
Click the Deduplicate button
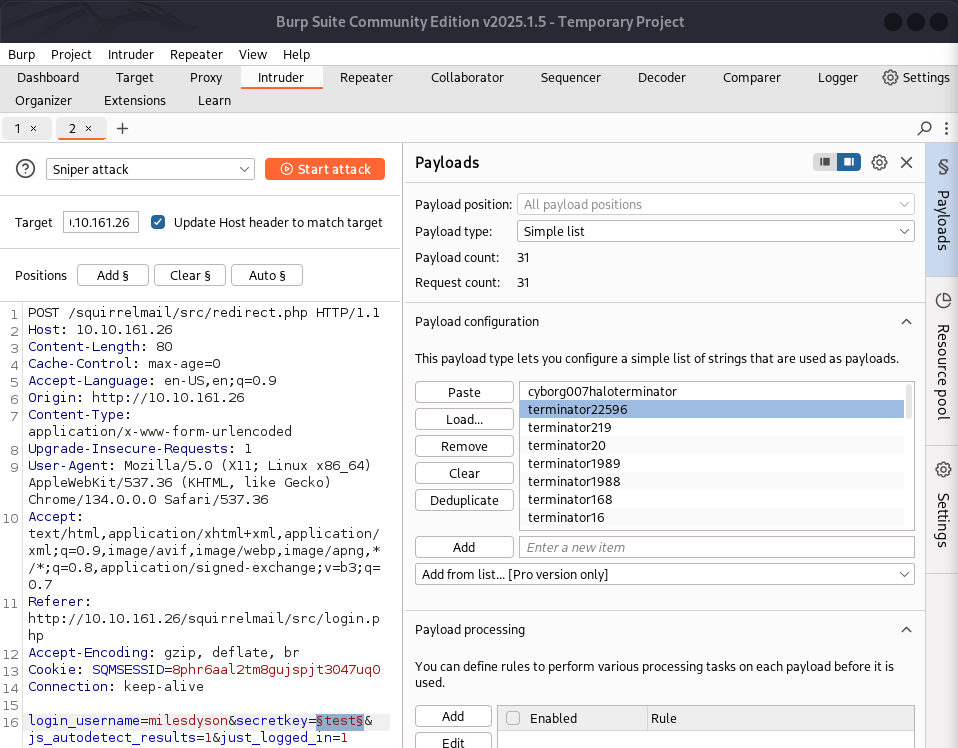(464, 500)
